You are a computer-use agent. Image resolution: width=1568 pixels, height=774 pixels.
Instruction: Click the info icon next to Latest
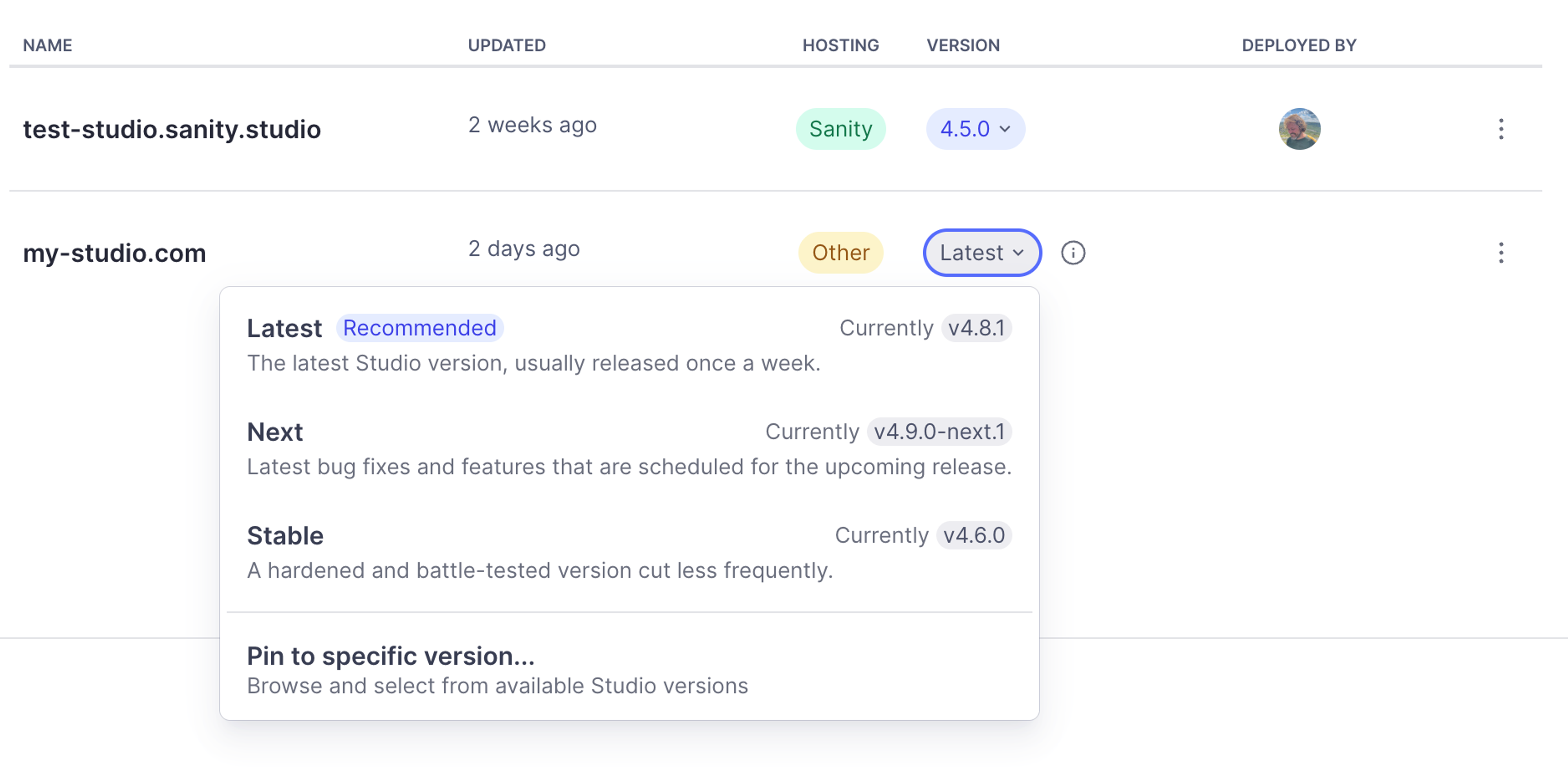[x=1073, y=253]
